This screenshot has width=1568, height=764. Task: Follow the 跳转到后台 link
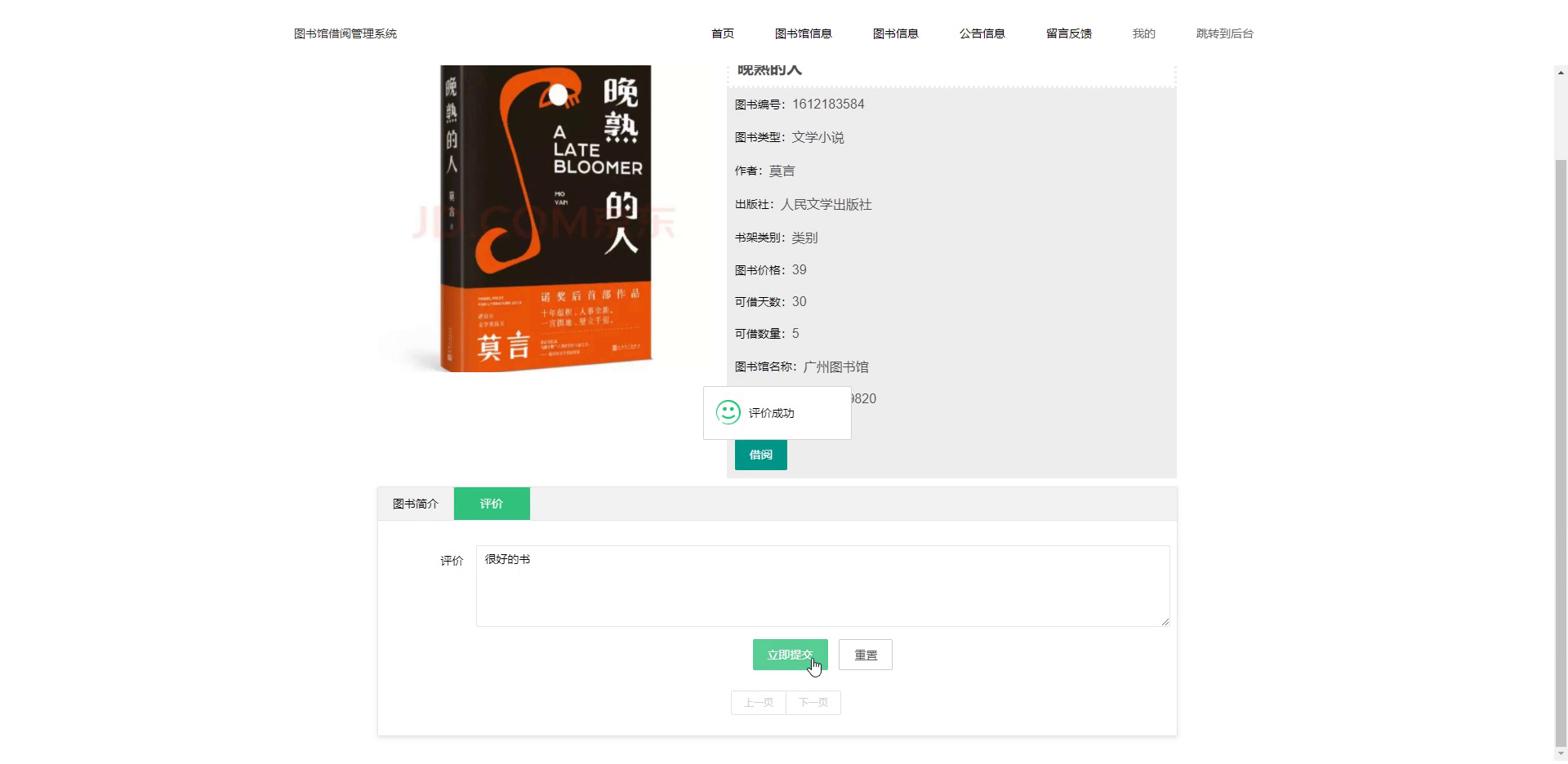(x=1225, y=33)
